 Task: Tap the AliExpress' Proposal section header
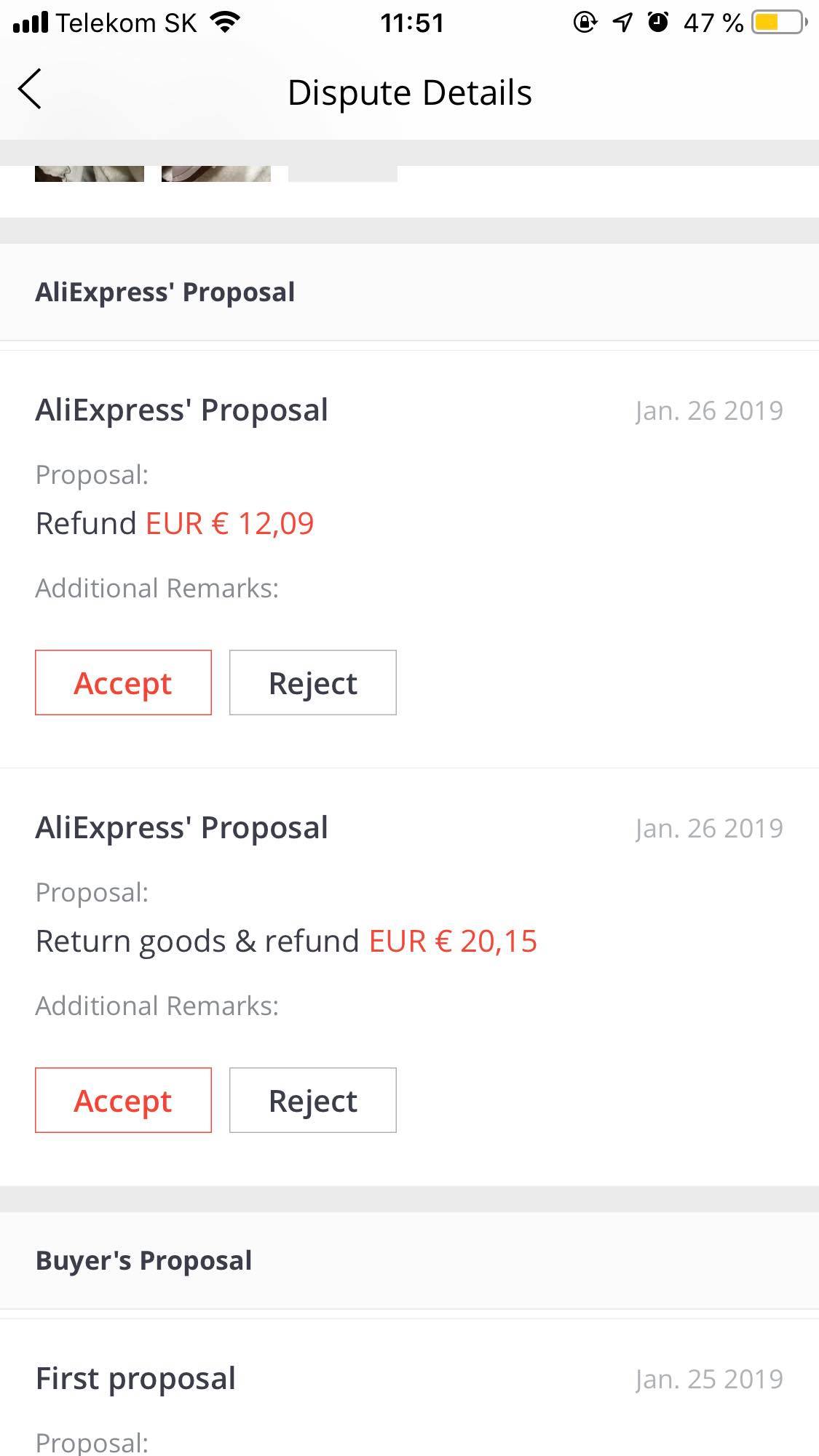(165, 293)
